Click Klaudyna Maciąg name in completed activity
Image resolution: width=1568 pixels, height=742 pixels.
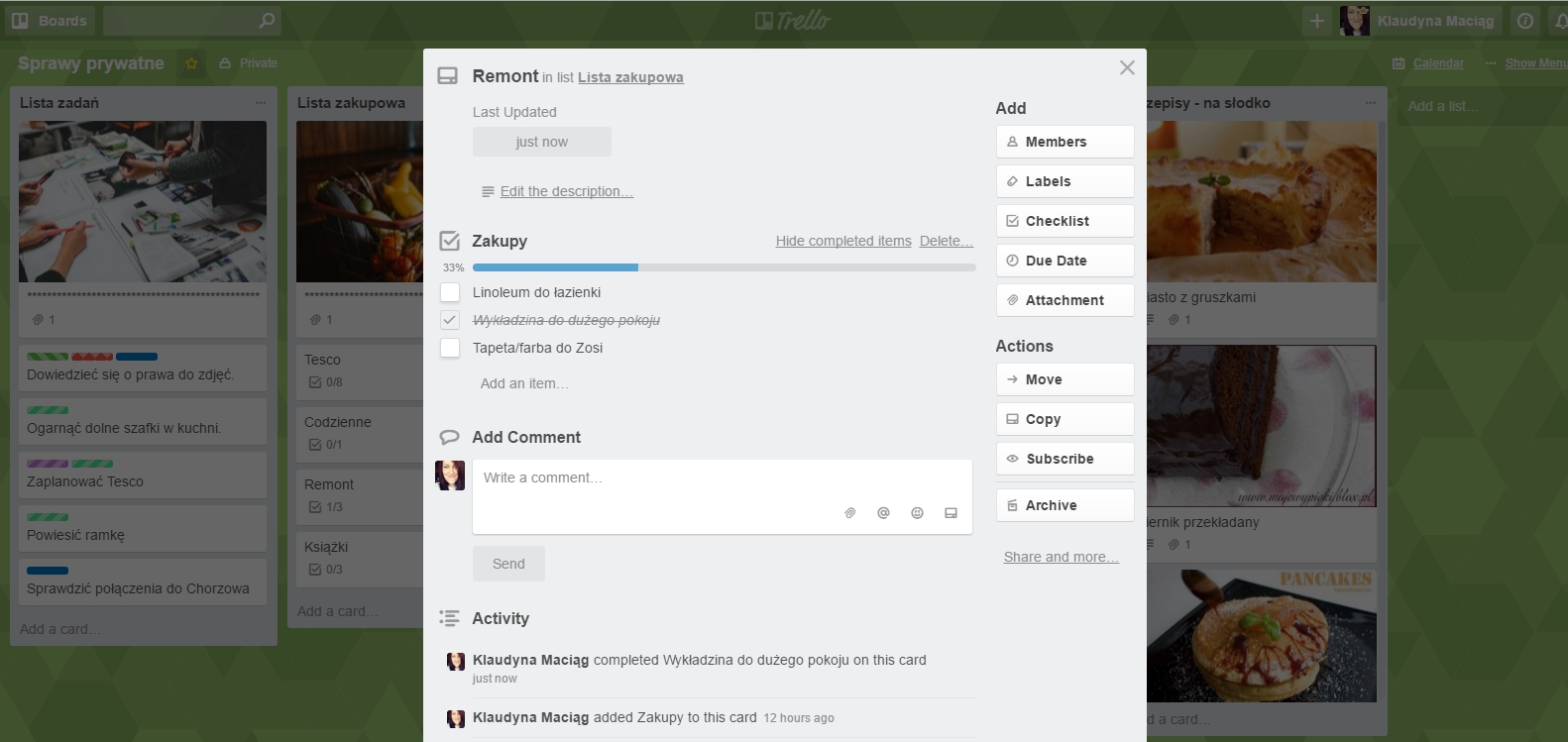pos(530,660)
